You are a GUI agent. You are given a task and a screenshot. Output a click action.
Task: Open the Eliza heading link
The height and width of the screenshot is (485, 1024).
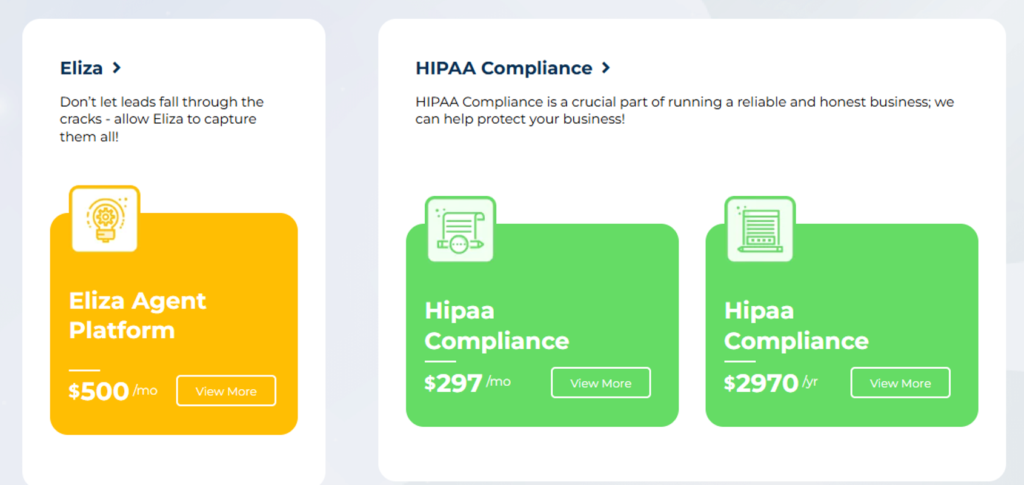90,68
